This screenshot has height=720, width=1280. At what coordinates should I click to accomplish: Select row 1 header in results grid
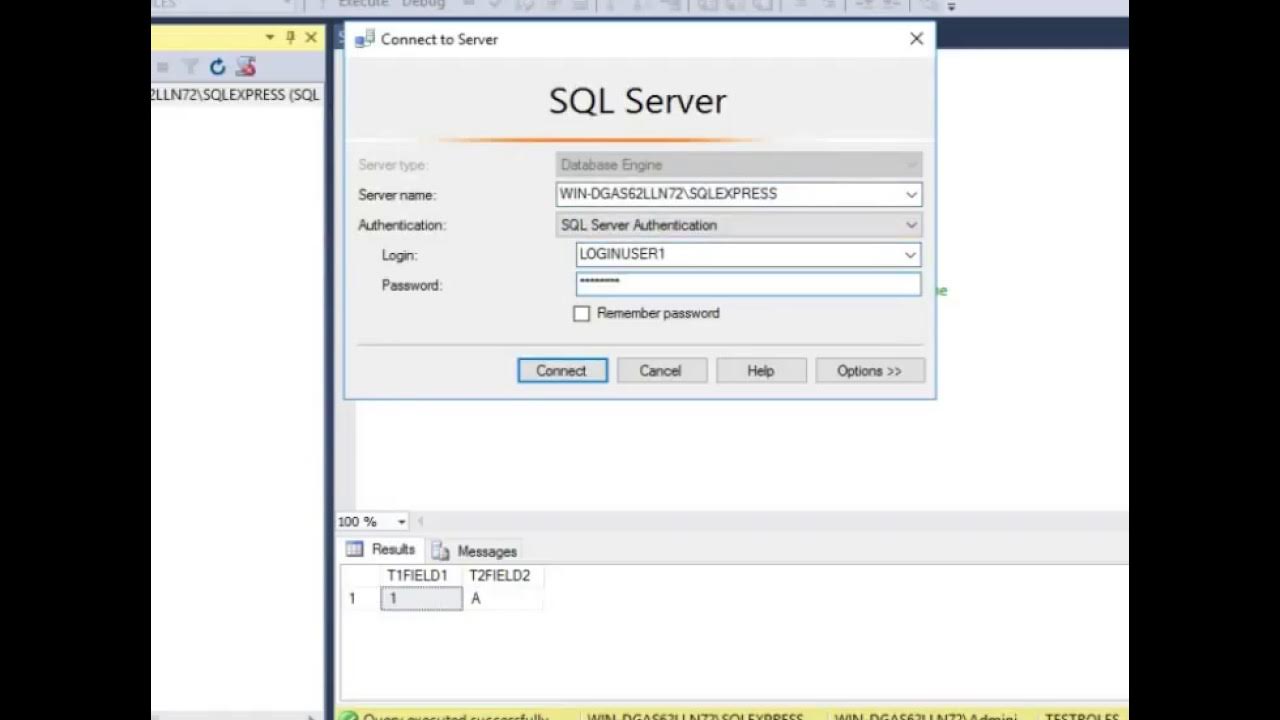point(360,599)
